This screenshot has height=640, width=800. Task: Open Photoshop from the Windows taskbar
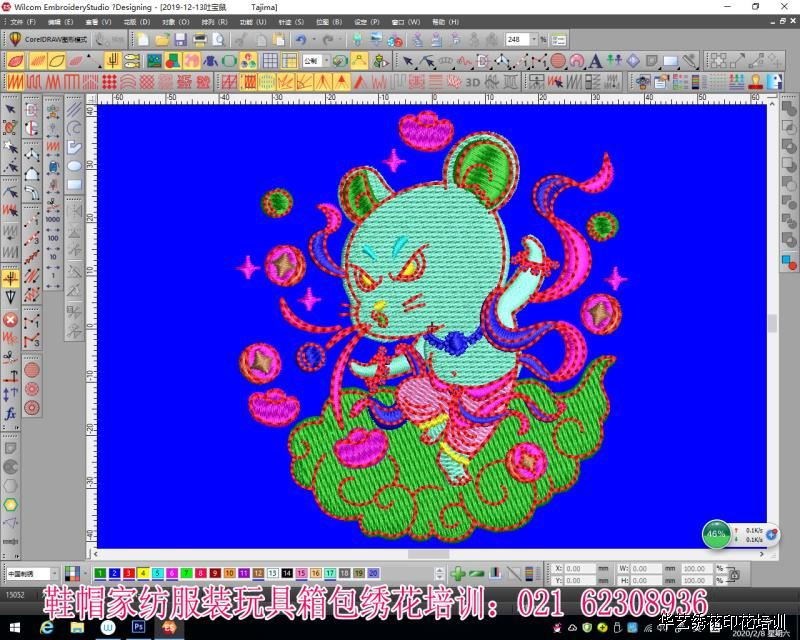tap(139, 627)
